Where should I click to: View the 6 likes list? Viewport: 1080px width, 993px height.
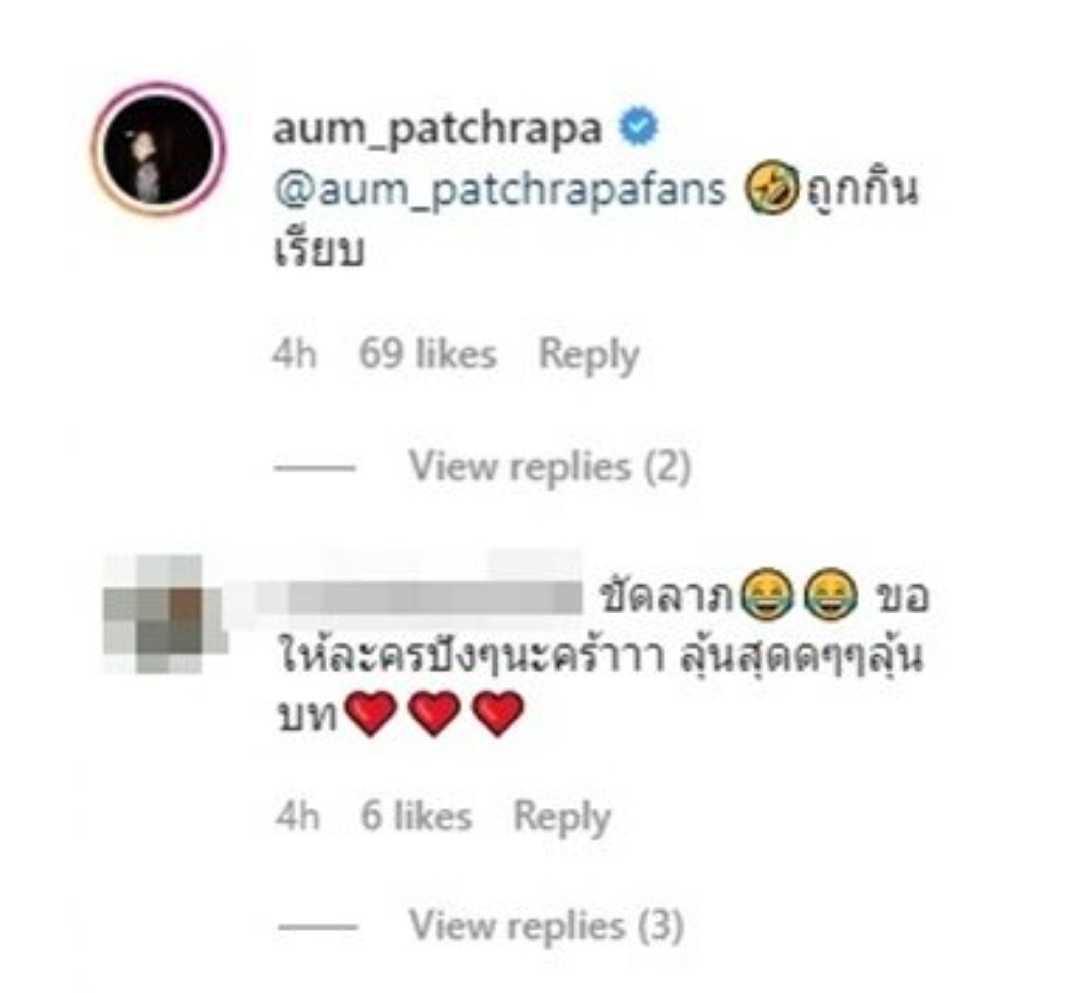(x=417, y=817)
